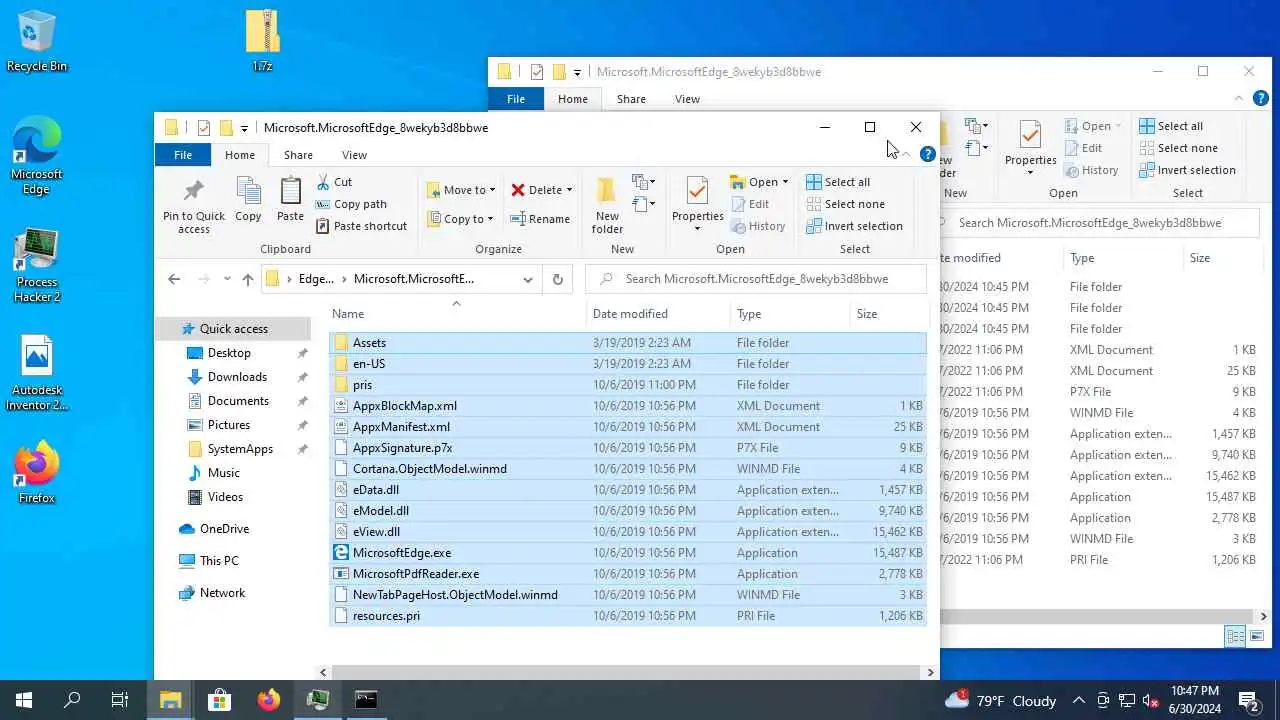Show hidden system tray icons

tap(1079, 700)
